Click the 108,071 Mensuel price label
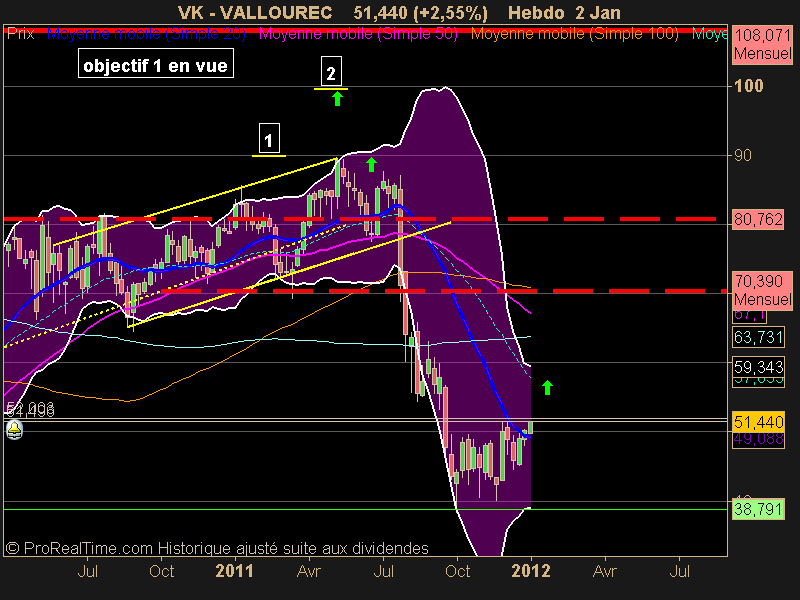The image size is (800, 600). click(762, 44)
